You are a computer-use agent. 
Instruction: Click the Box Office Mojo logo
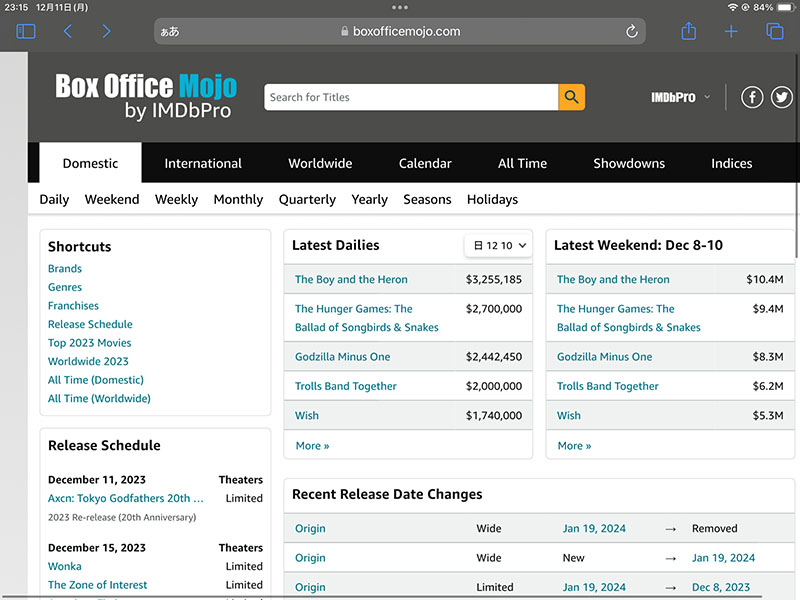146,97
